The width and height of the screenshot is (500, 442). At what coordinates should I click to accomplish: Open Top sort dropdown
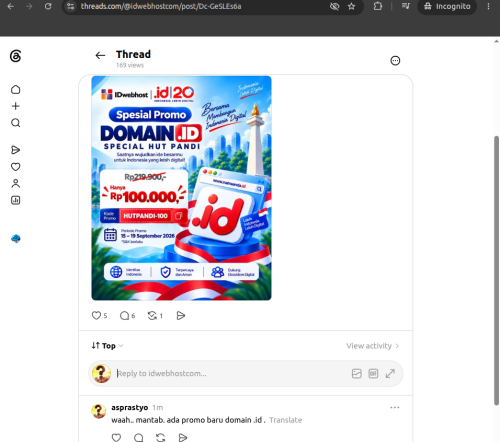coord(108,346)
